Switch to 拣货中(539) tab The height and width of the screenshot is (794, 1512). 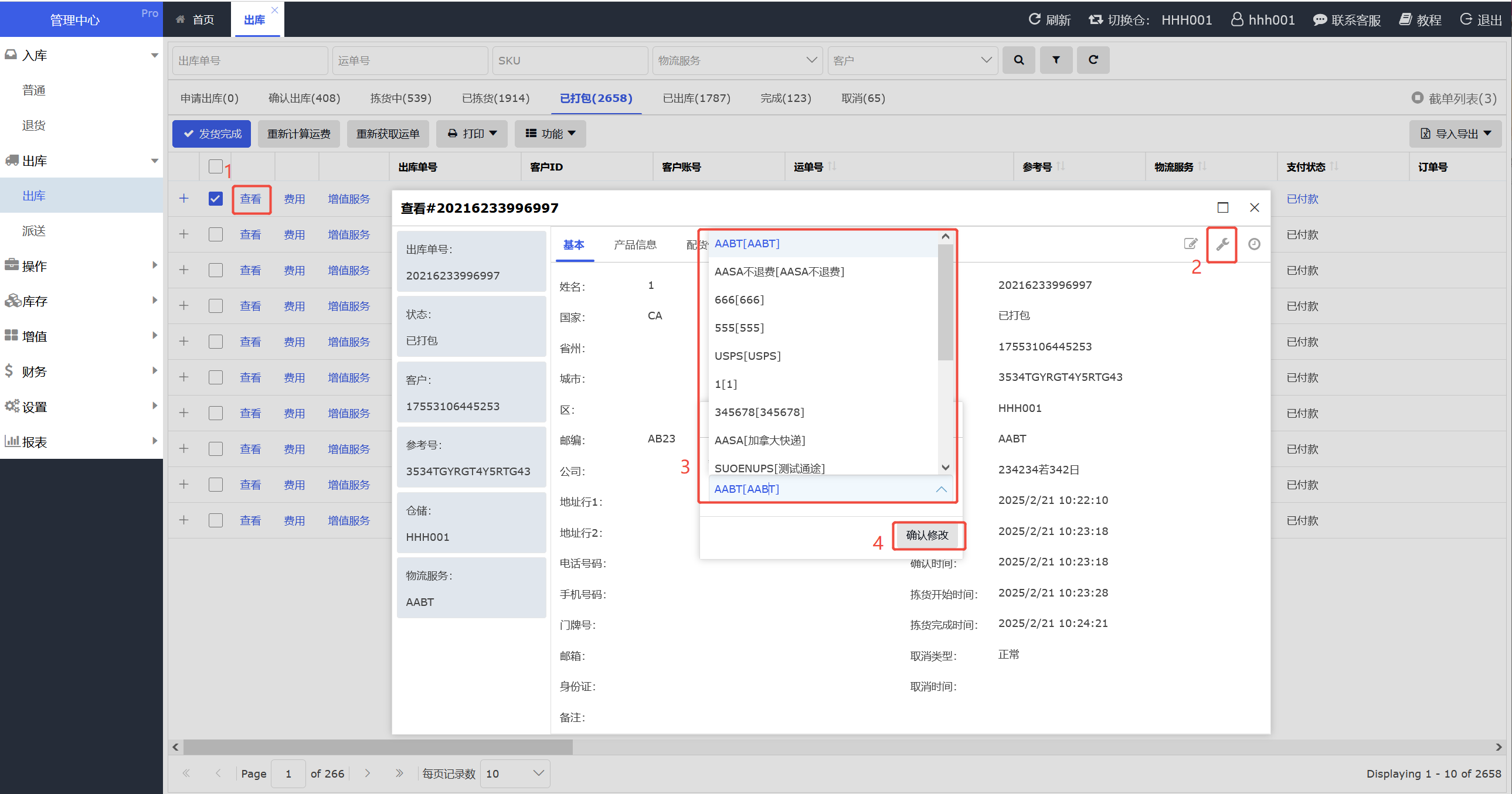[401, 98]
